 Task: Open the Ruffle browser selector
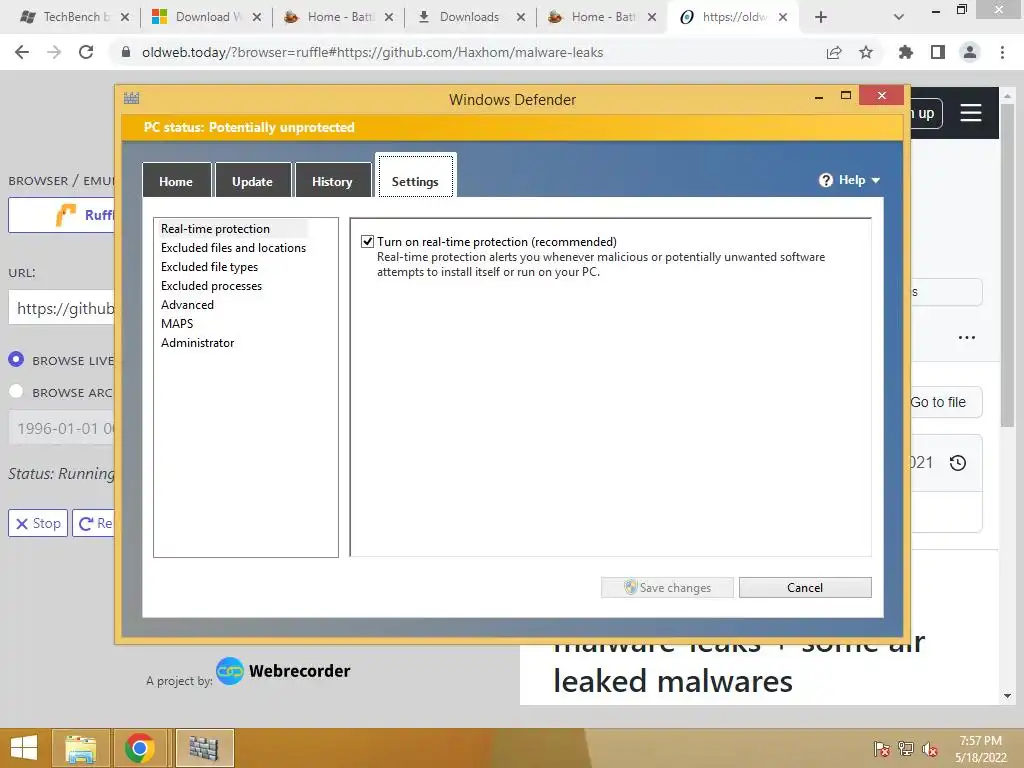point(62,215)
